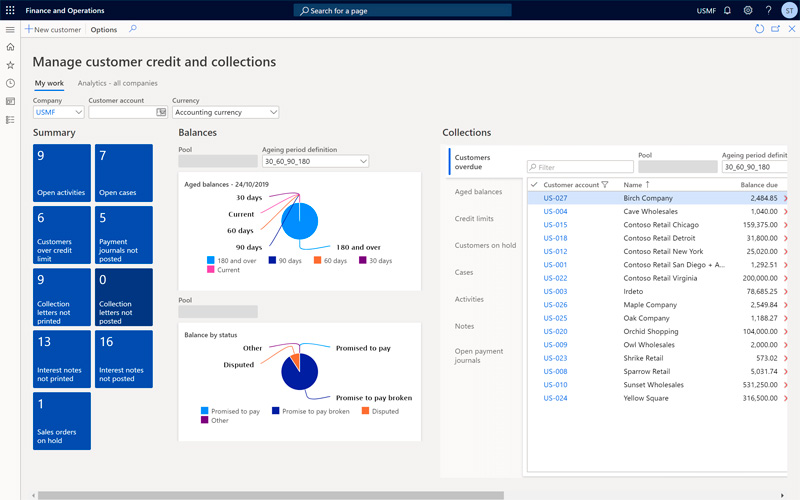
Task: Click sort arrow on Name column
Action: pyautogui.click(x=647, y=185)
